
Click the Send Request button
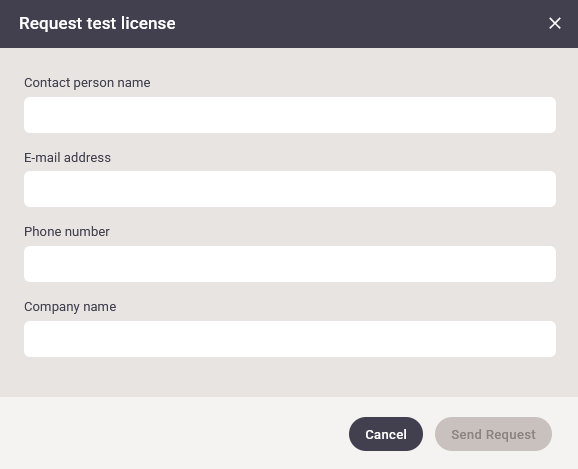click(x=493, y=434)
